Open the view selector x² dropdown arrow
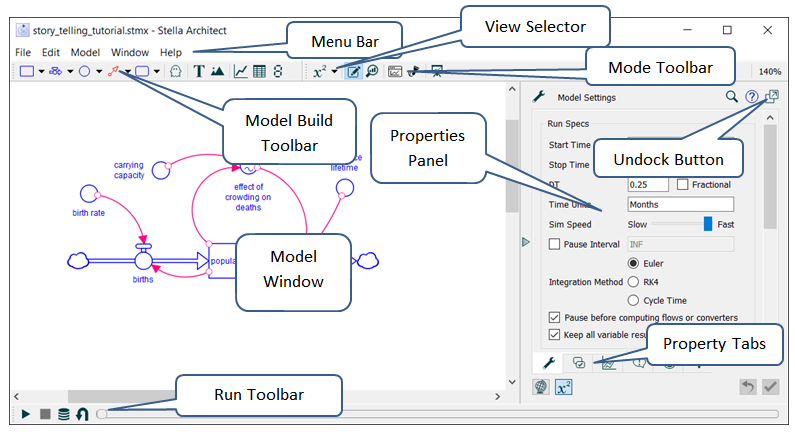The width and height of the screenshot is (795, 432). [335, 72]
